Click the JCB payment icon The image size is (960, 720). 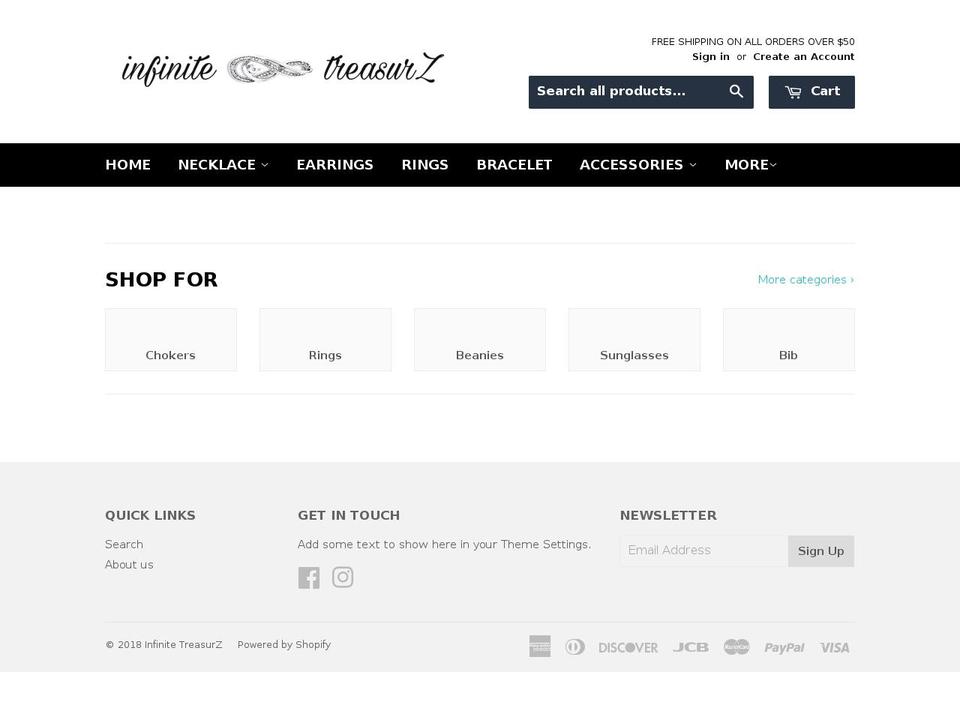pyautogui.click(x=691, y=647)
